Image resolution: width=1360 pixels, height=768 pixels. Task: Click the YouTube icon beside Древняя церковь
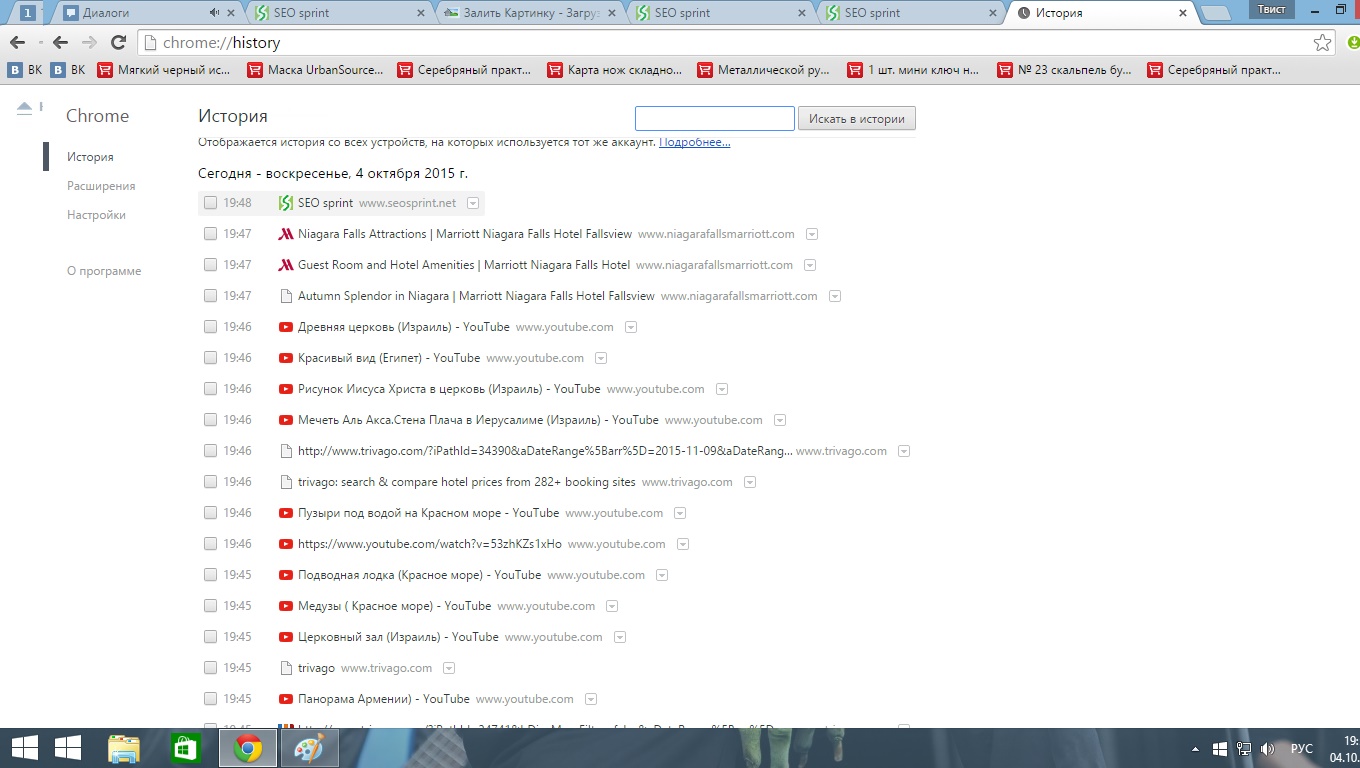coord(285,327)
